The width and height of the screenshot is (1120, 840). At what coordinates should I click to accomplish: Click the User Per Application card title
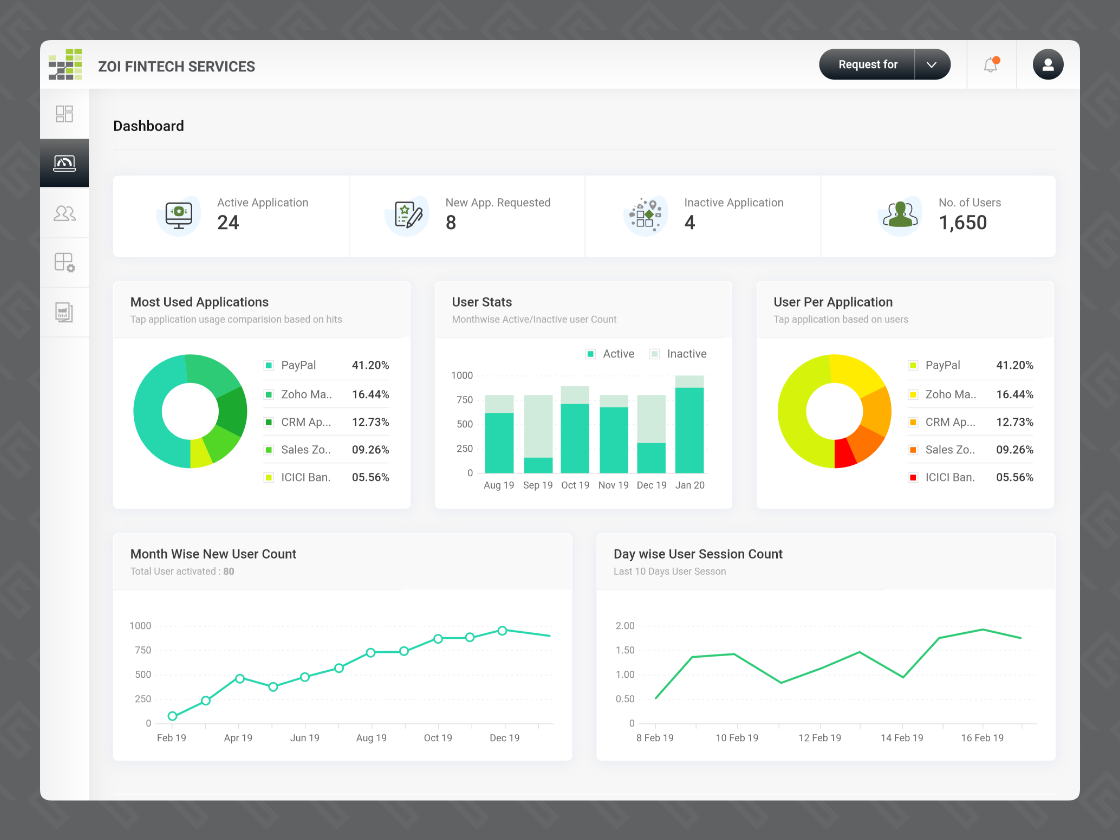coord(833,302)
